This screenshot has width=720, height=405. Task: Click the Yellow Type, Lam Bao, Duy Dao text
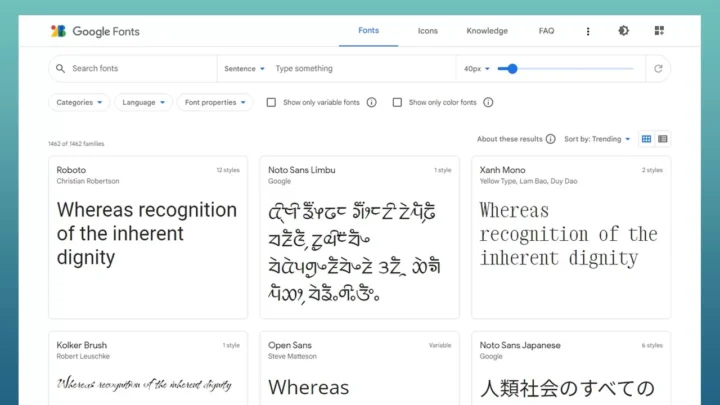pos(528,181)
